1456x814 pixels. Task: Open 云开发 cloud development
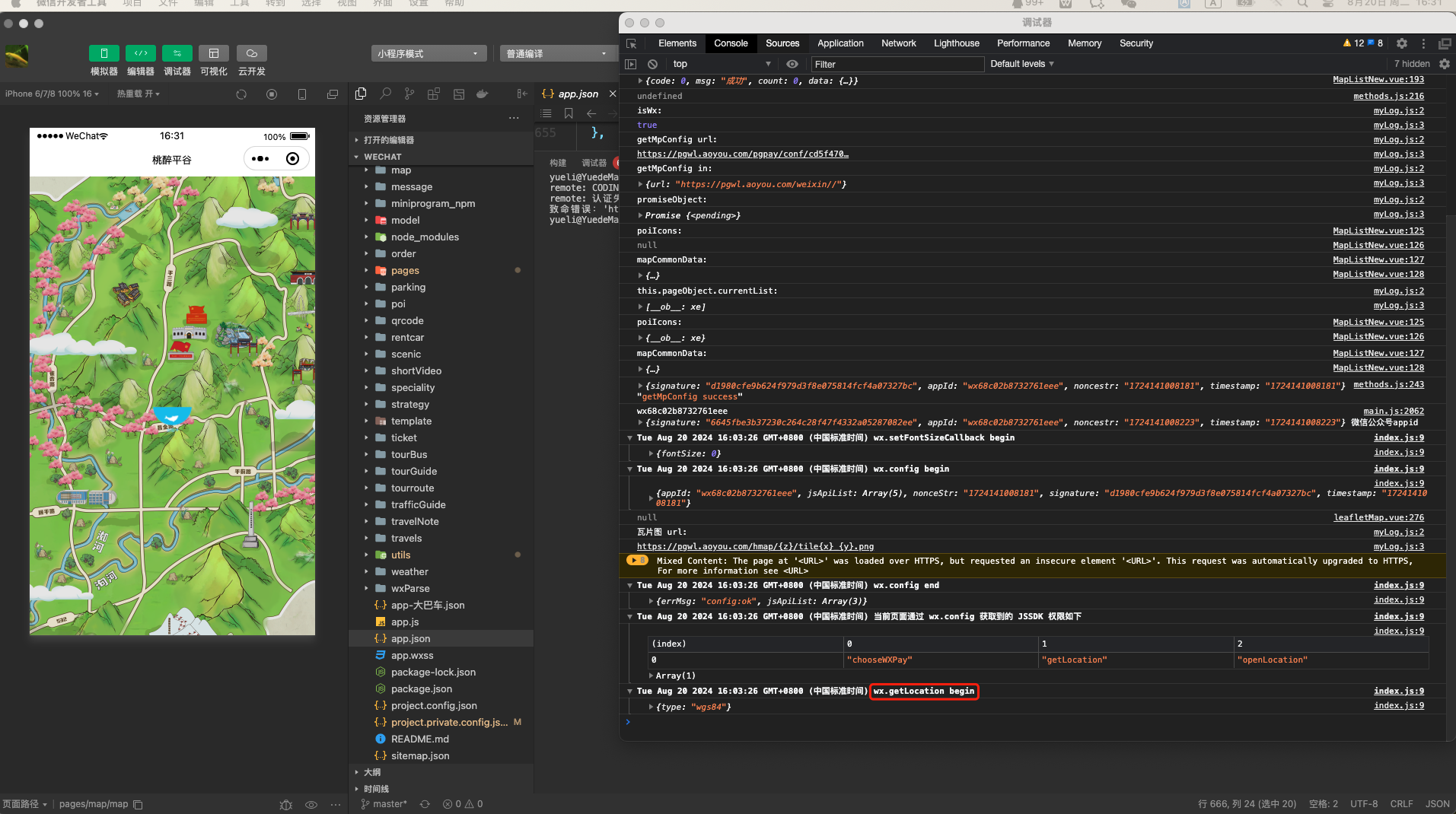click(x=252, y=61)
